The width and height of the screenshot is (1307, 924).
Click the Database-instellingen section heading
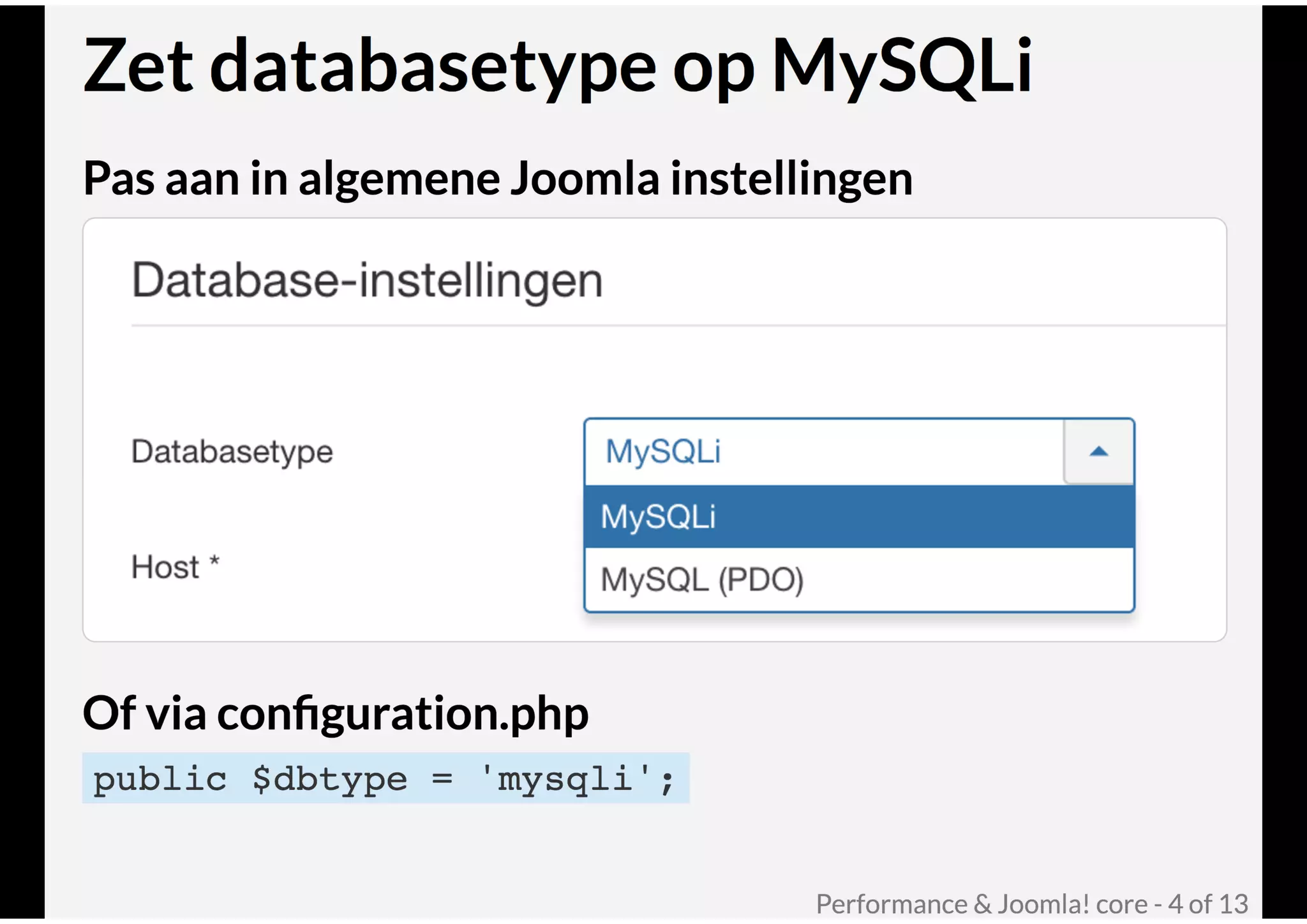point(367,280)
